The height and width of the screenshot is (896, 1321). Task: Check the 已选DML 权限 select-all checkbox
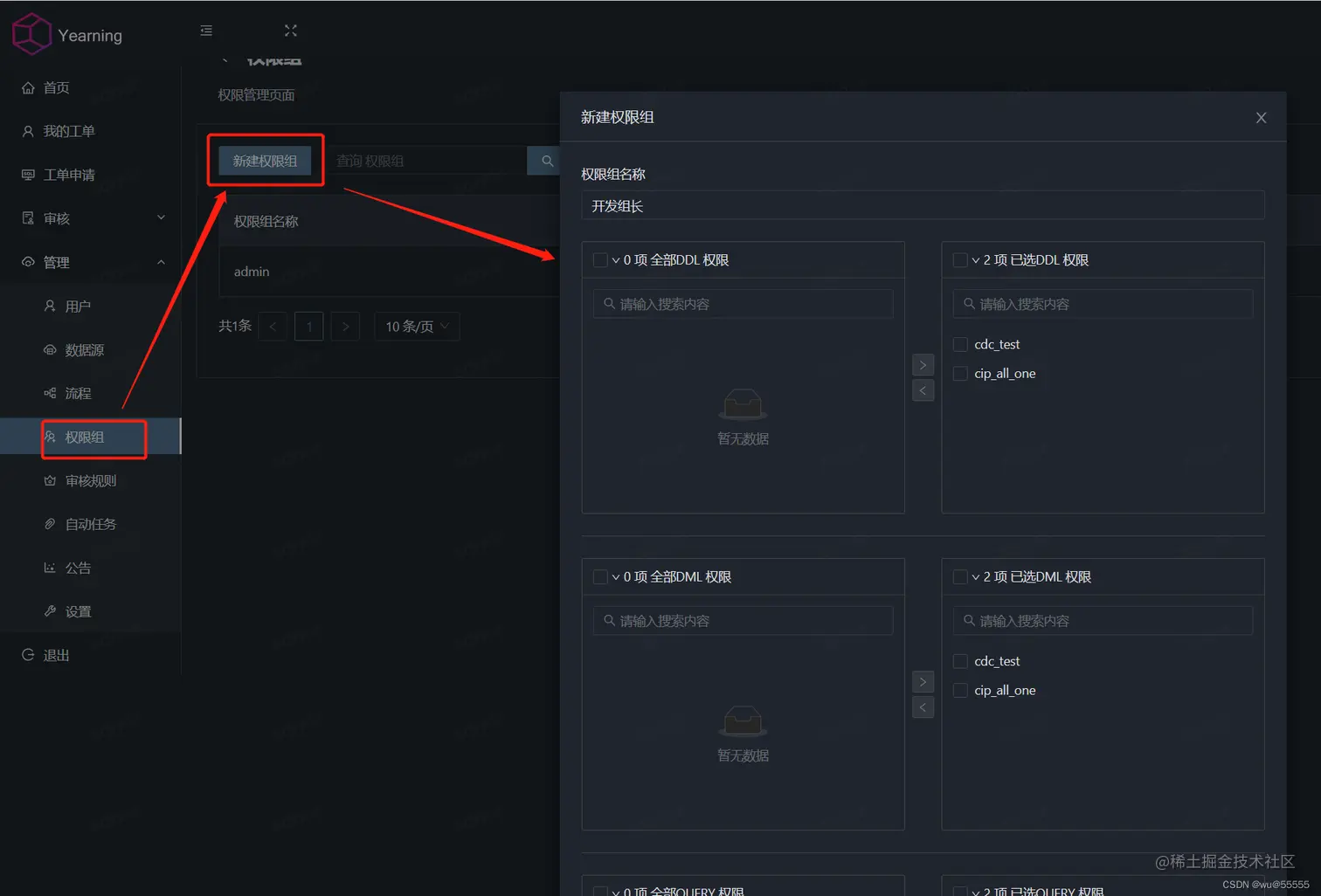[x=960, y=577]
